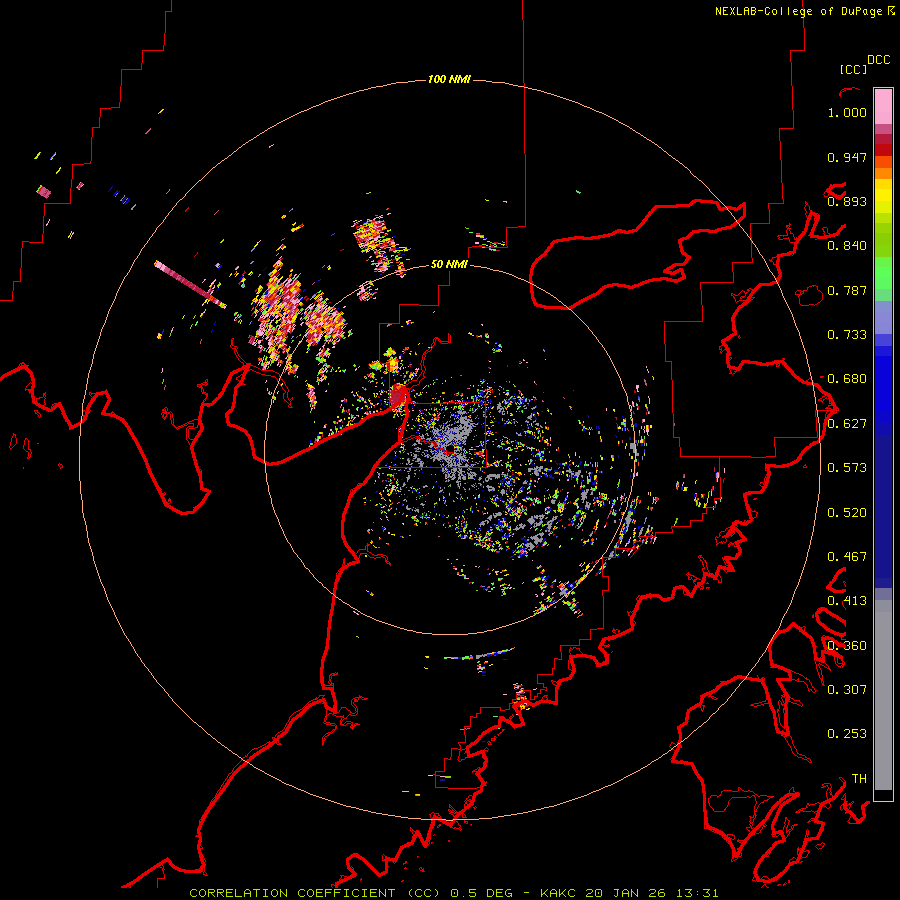
Task: Click the 100 NMI range ring label
Action: coord(449,79)
